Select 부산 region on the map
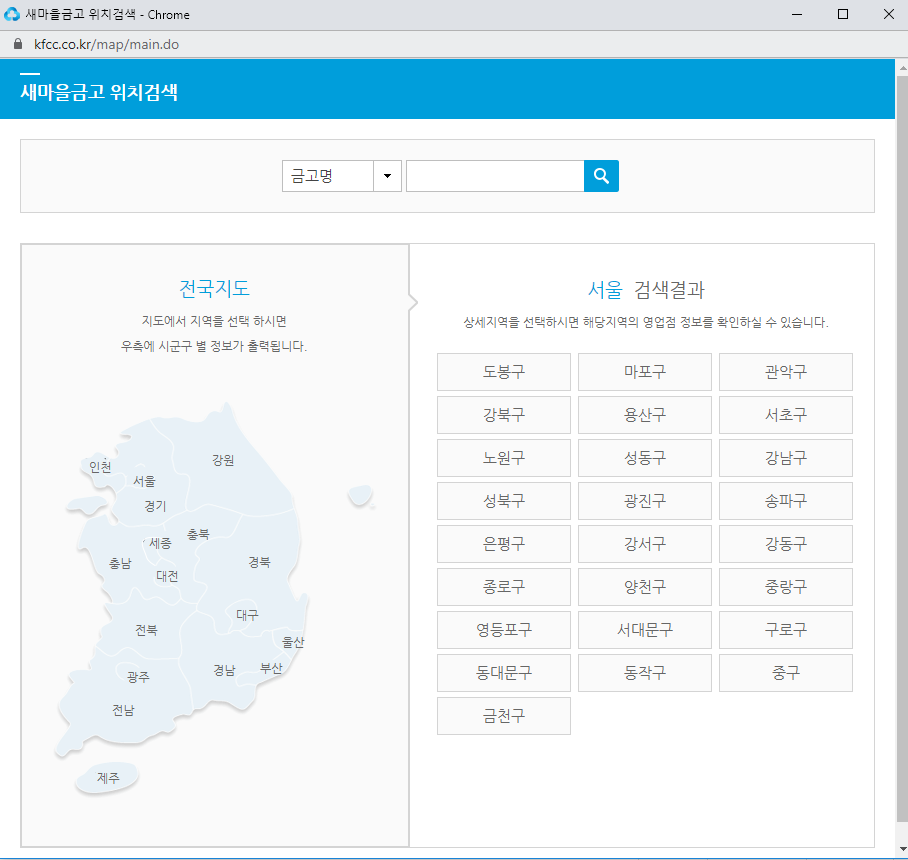The image size is (908, 860). click(271, 669)
